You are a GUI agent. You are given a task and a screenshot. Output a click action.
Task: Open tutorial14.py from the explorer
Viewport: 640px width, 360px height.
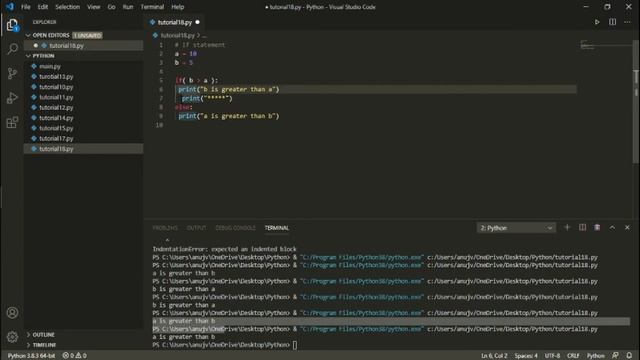pos(56,118)
